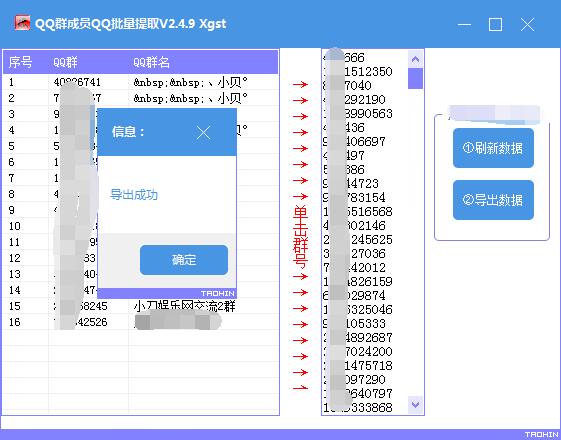Image resolution: width=561 pixels, height=440 pixels.
Task: Select table row numbered 6
Action: (x=141, y=162)
